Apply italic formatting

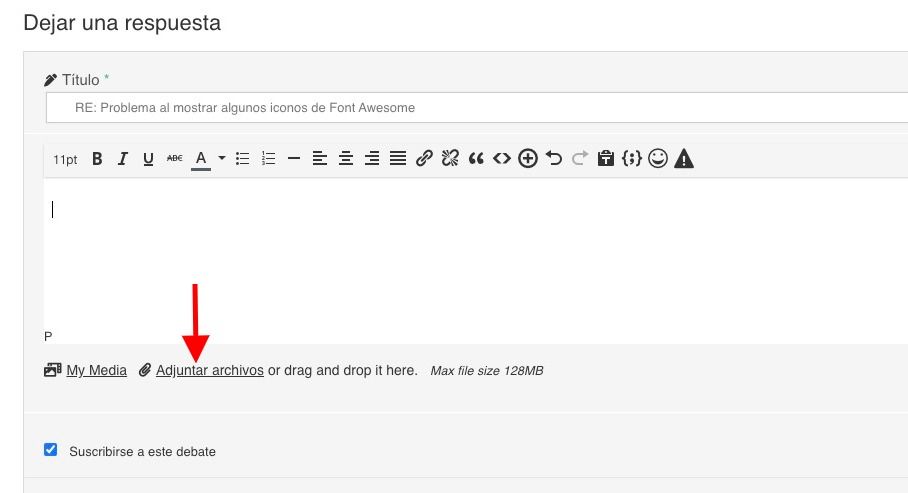123,158
